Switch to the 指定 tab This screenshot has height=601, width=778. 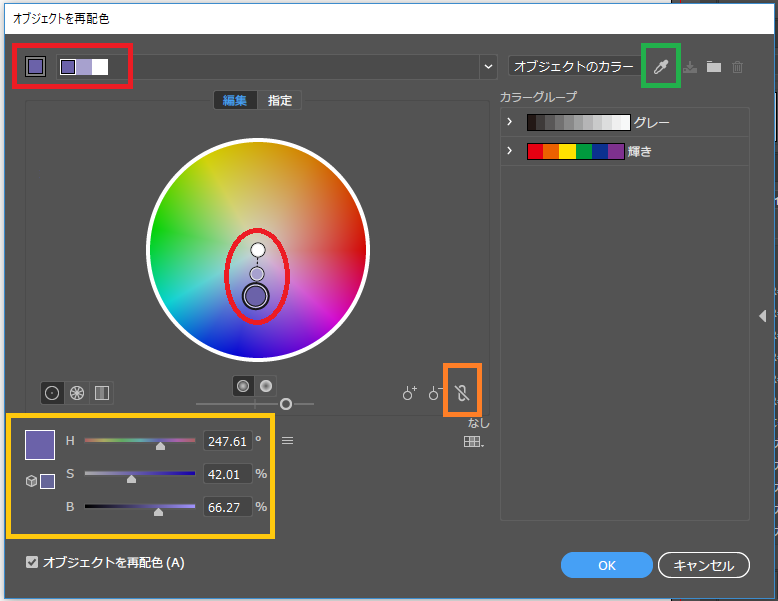(280, 100)
